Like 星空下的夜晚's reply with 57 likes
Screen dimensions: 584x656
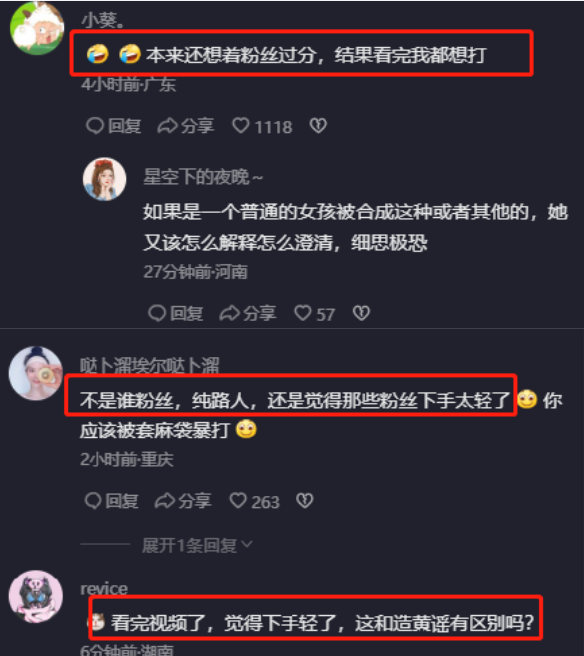[x=315, y=313]
